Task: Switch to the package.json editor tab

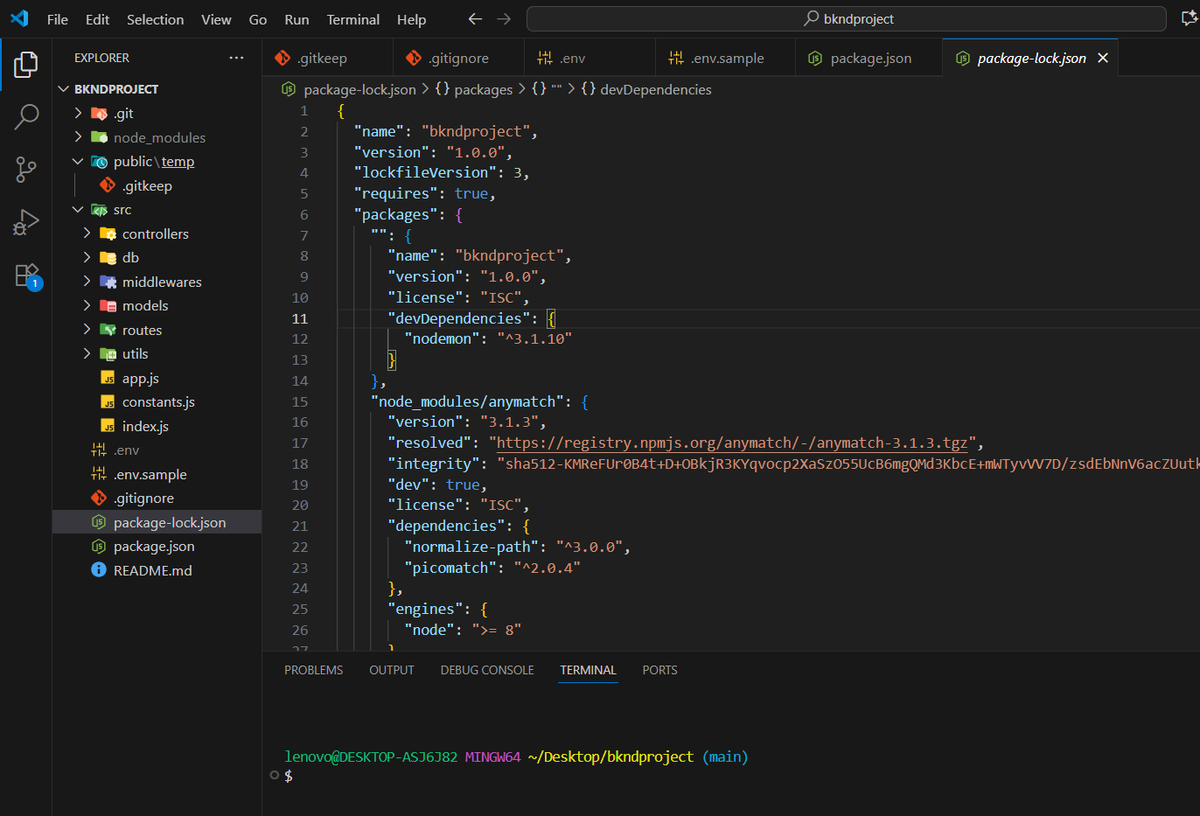Action: click(x=867, y=58)
